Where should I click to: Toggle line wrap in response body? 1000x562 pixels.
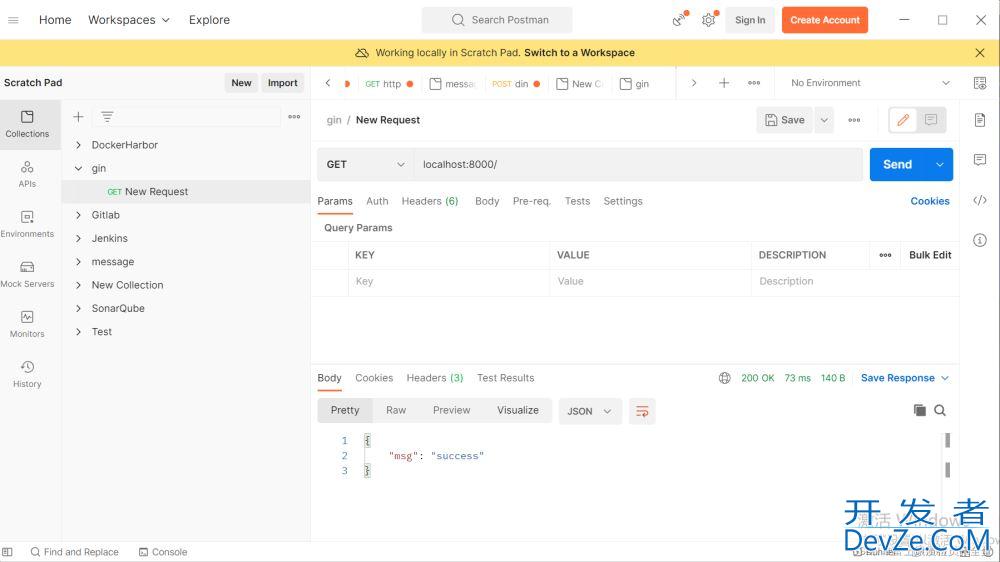tap(642, 411)
